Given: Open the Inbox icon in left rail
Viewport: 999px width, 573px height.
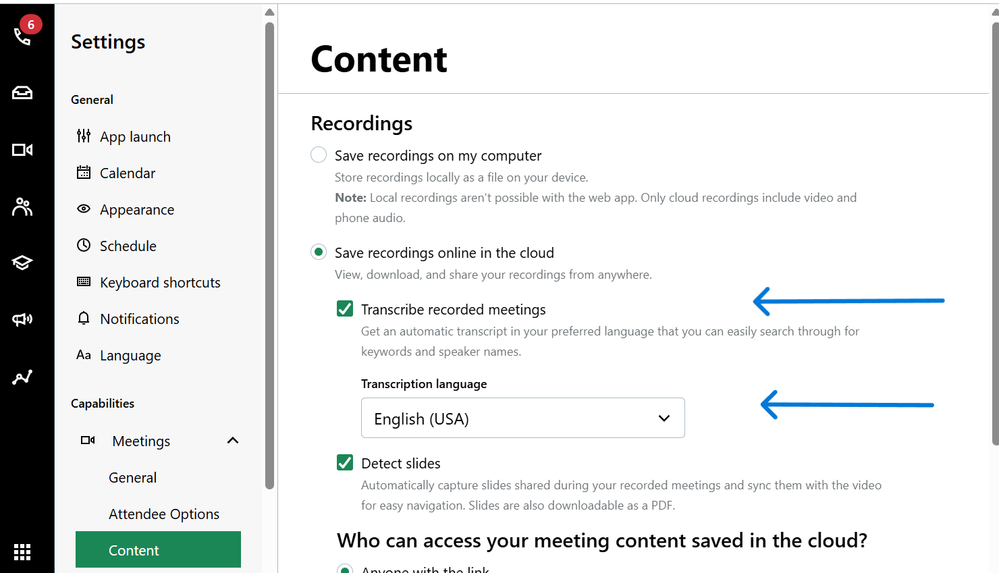Looking at the screenshot, I should click(x=22, y=93).
